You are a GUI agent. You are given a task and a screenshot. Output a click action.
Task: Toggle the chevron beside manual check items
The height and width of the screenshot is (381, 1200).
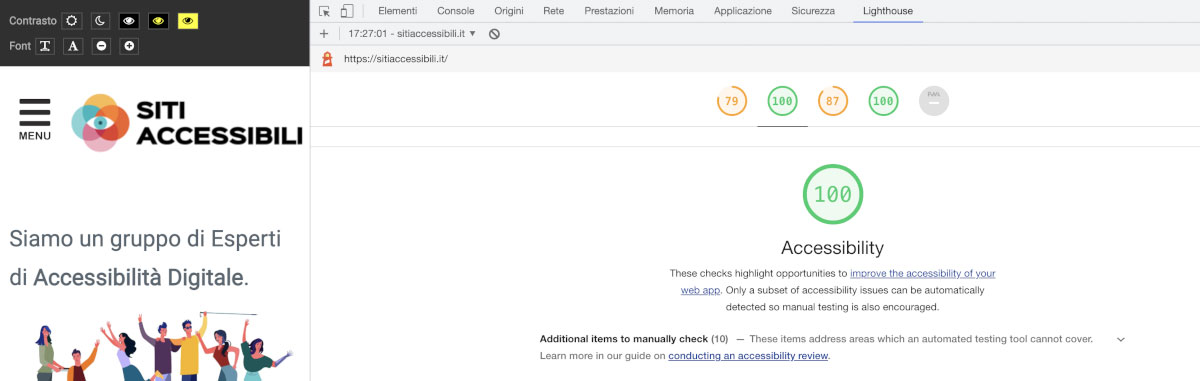coord(1120,339)
